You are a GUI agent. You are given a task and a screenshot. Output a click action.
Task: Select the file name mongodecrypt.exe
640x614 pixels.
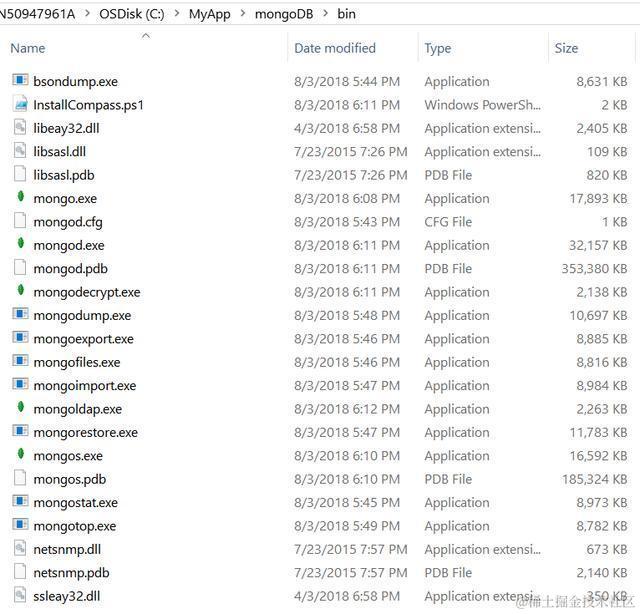click(x=87, y=292)
